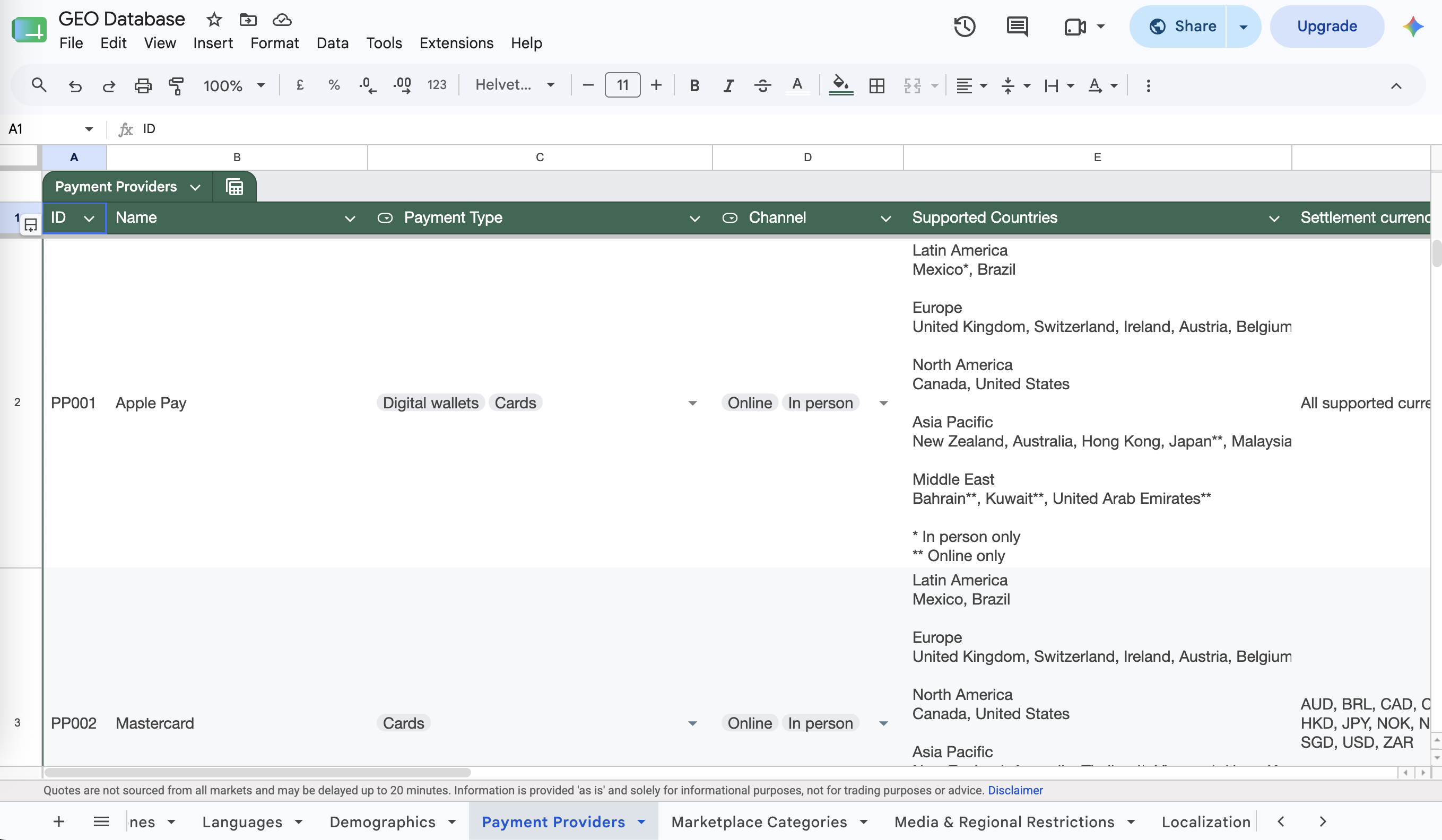Open font family Helvet... dropdown

click(x=515, y=85)
